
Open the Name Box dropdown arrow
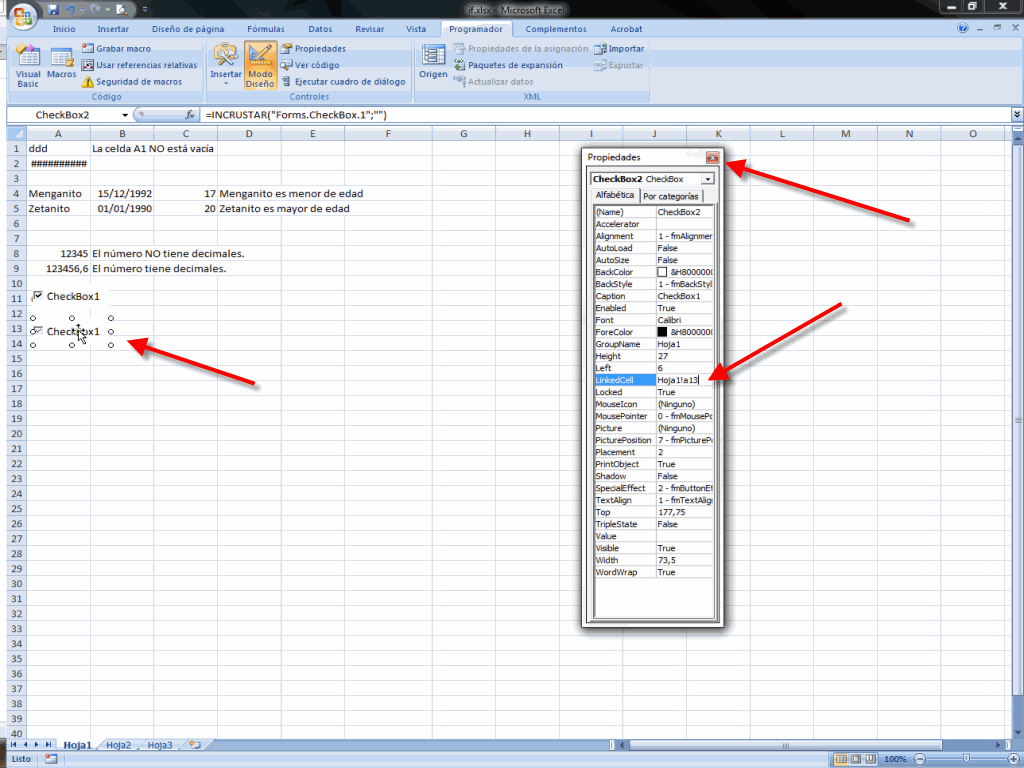125,116
